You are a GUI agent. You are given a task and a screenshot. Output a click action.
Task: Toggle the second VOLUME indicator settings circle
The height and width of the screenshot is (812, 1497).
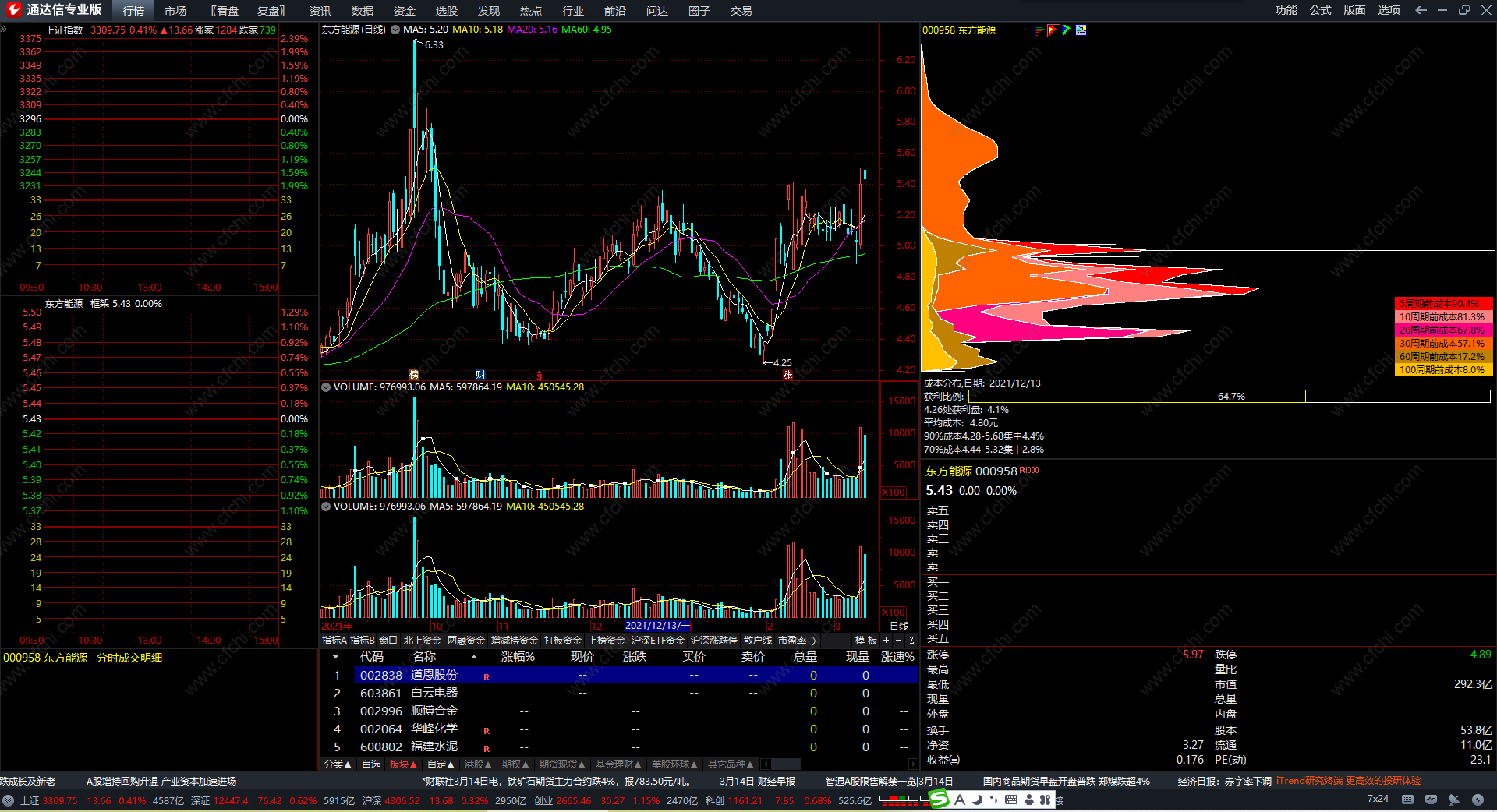[x=326, y=507]
